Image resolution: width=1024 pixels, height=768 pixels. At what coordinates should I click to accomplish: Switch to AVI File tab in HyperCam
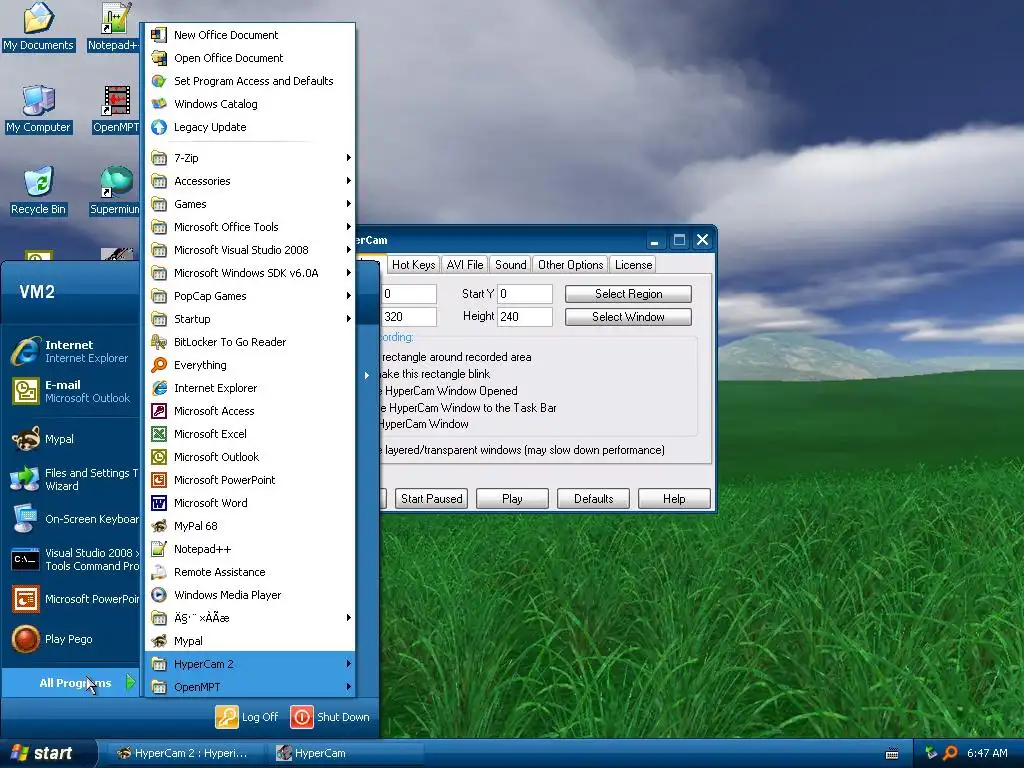tap(465, 264)
